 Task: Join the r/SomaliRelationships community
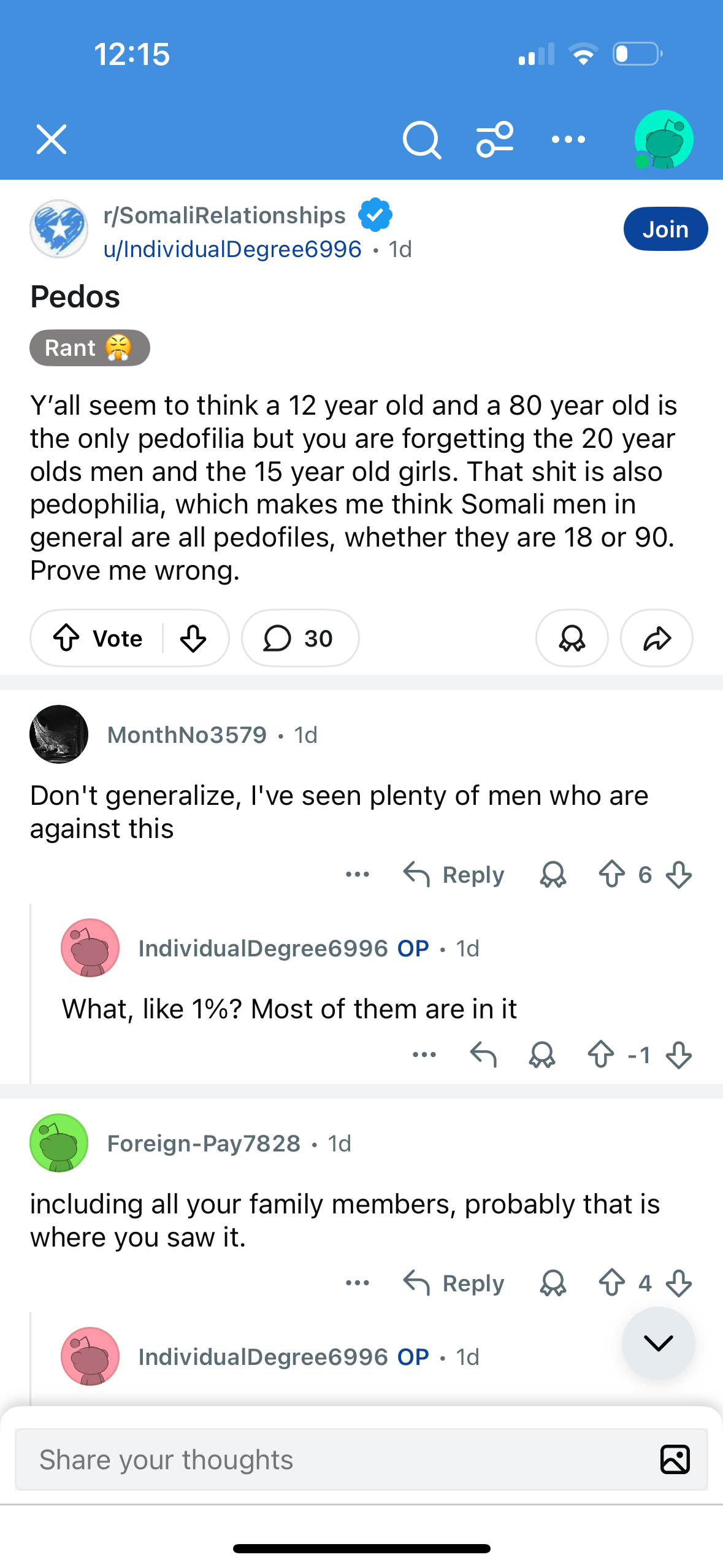665,229
